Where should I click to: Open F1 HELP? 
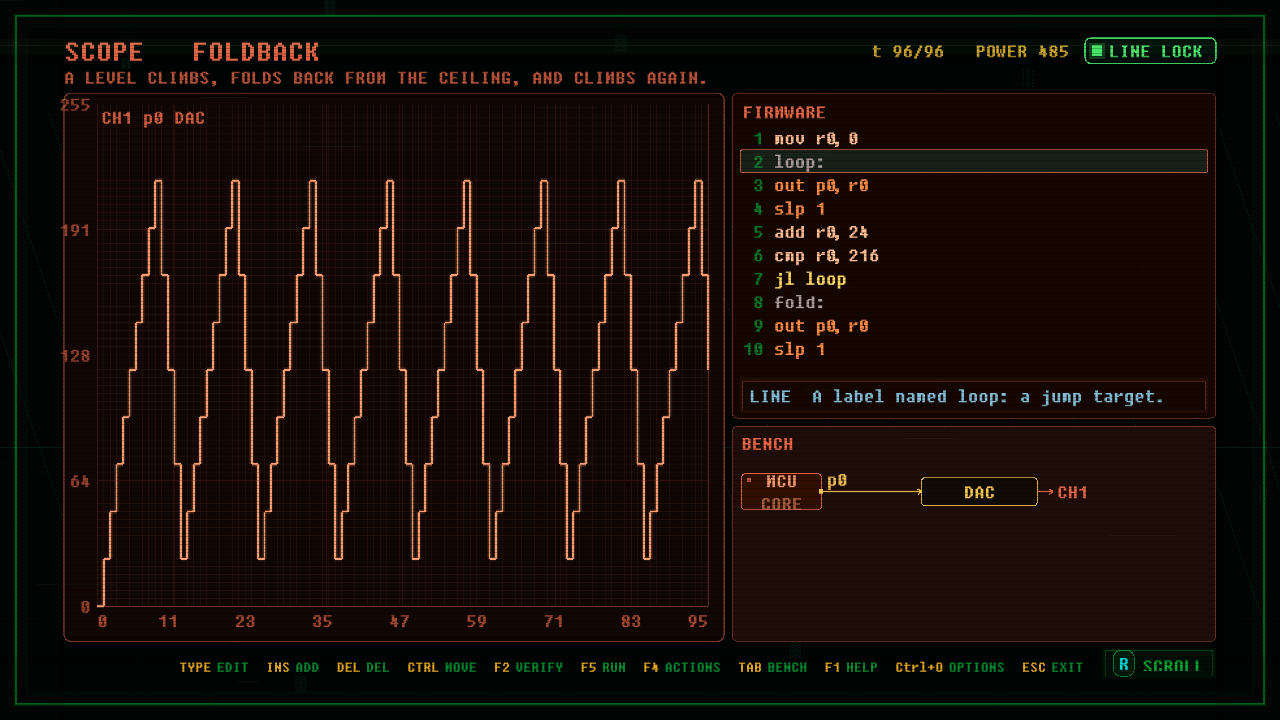851,667
